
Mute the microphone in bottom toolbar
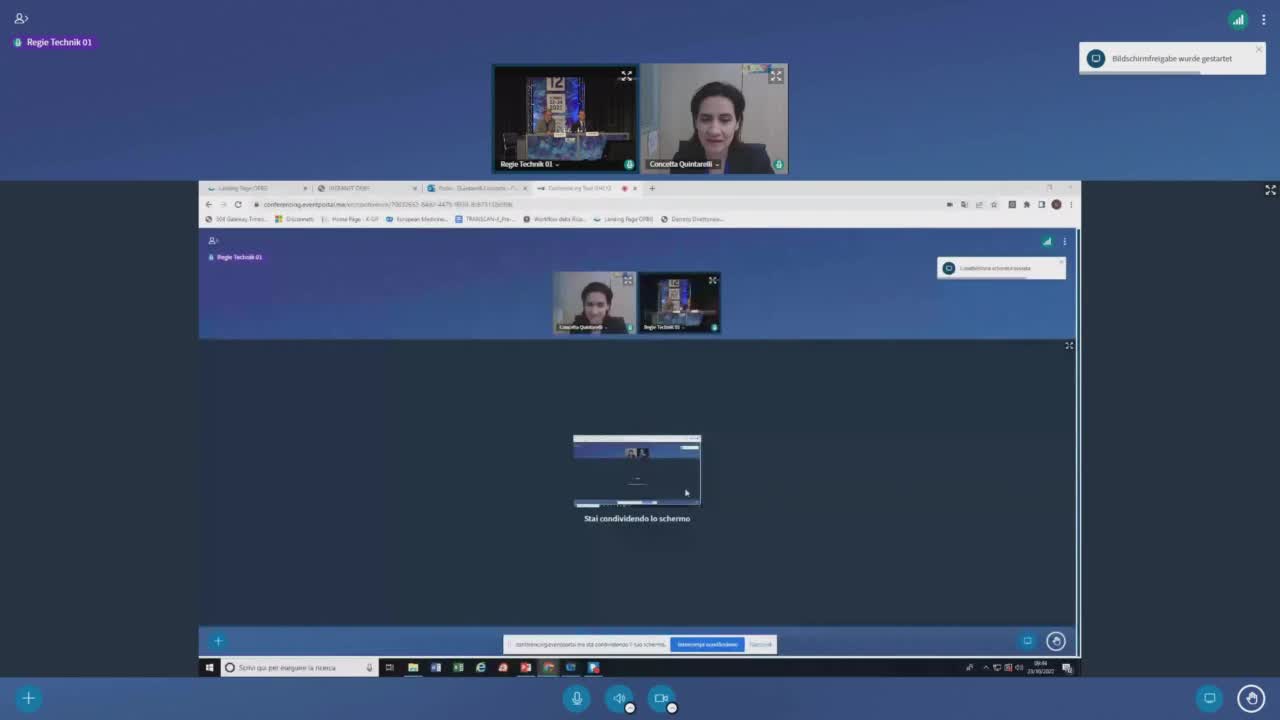pyautogui.click(x=576, y=698)
